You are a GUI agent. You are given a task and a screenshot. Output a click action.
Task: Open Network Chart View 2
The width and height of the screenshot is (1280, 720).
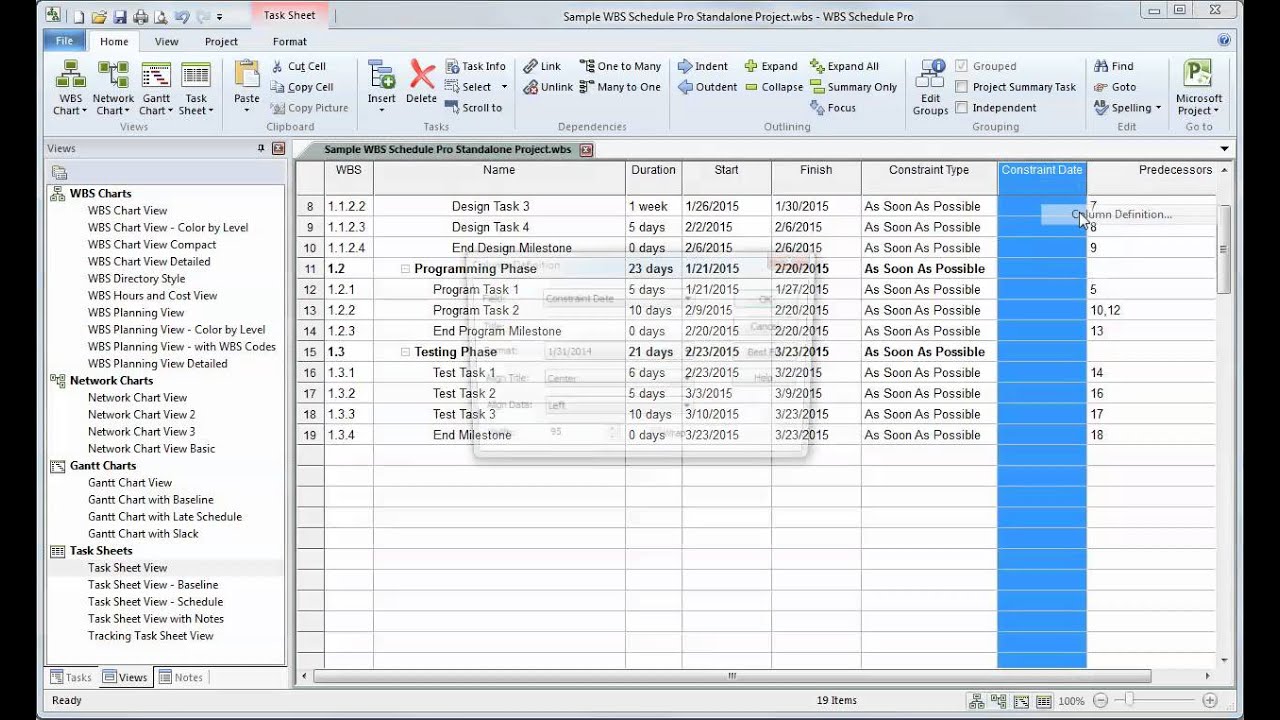[142, 415]
